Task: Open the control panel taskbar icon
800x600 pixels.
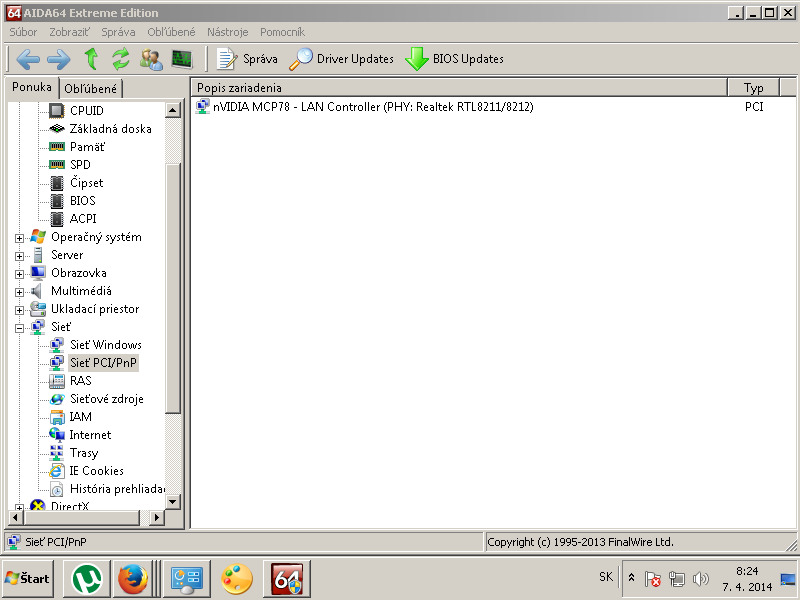Action: 187,579
